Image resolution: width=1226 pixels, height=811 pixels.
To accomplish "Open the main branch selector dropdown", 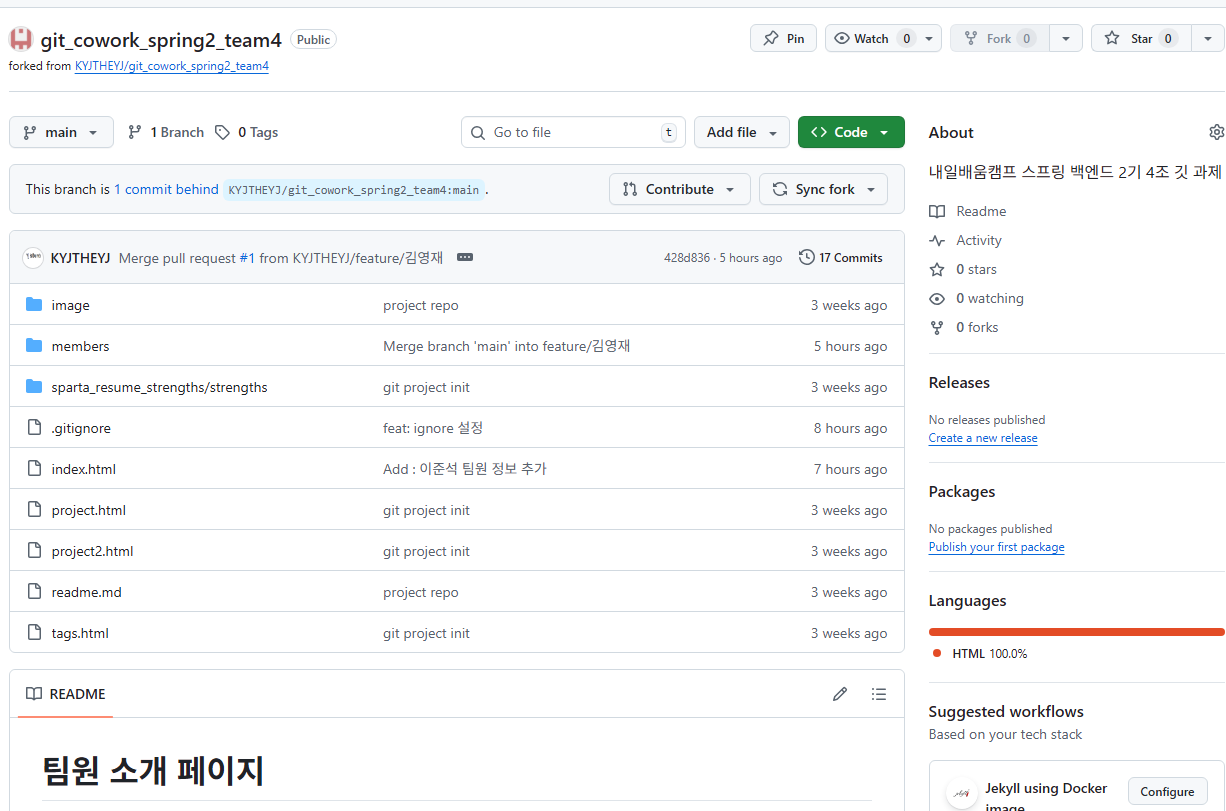I will [x=61, y=132].
